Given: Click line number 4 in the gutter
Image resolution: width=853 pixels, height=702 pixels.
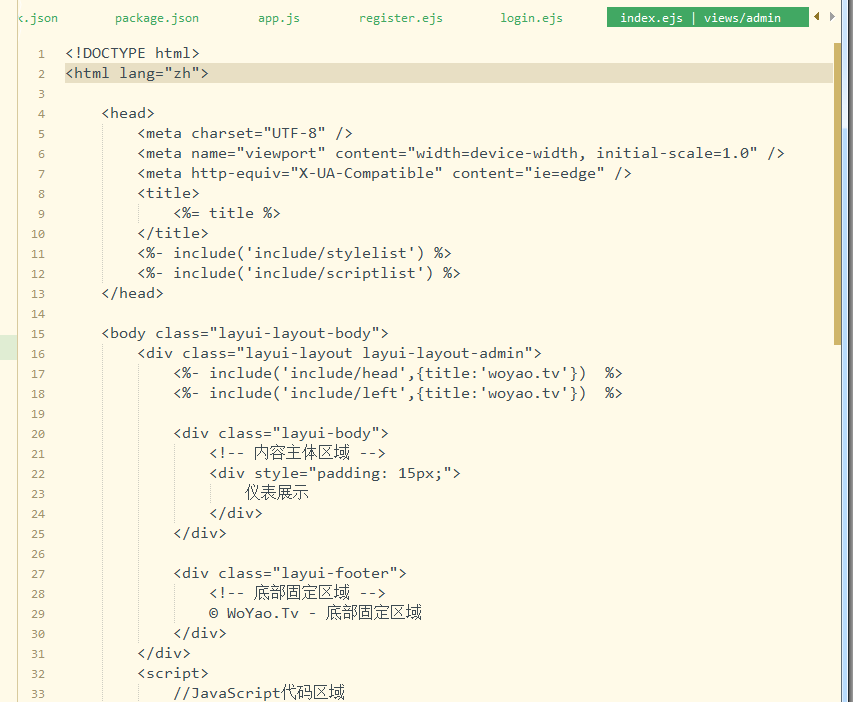Looking at the screenshot, I should click(41, 114).
